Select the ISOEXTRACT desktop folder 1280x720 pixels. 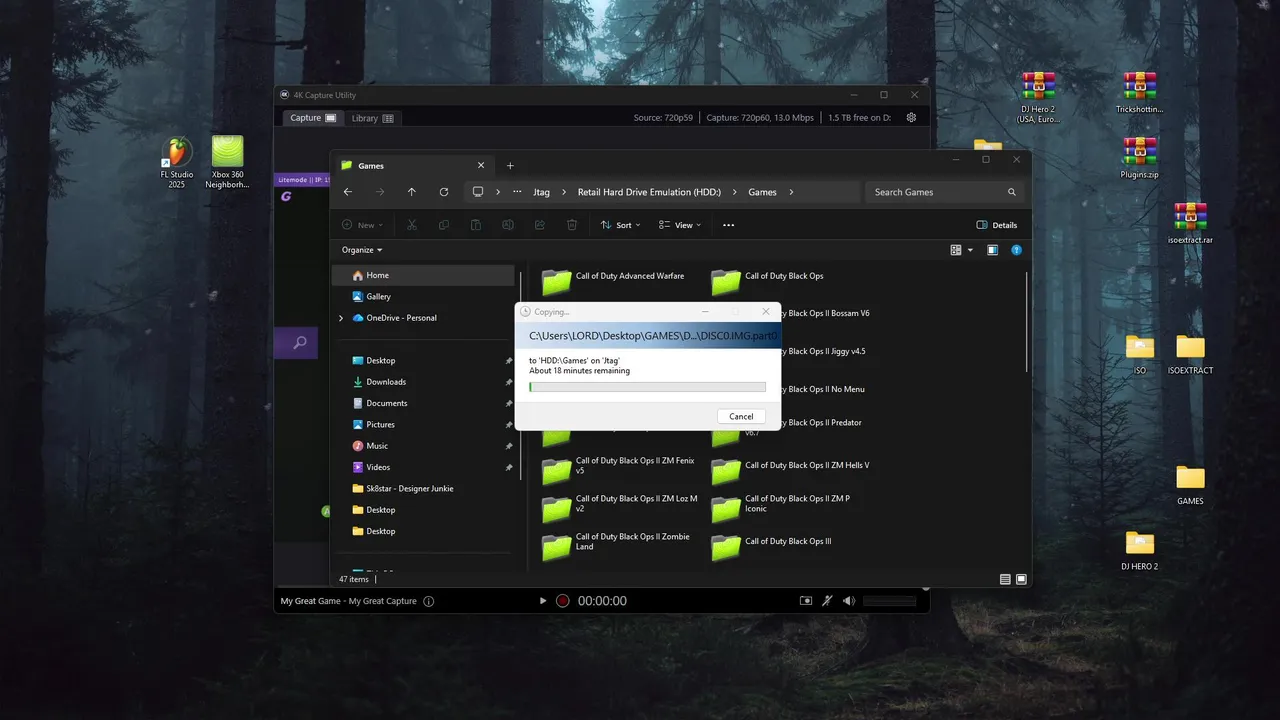(1190, 354)
